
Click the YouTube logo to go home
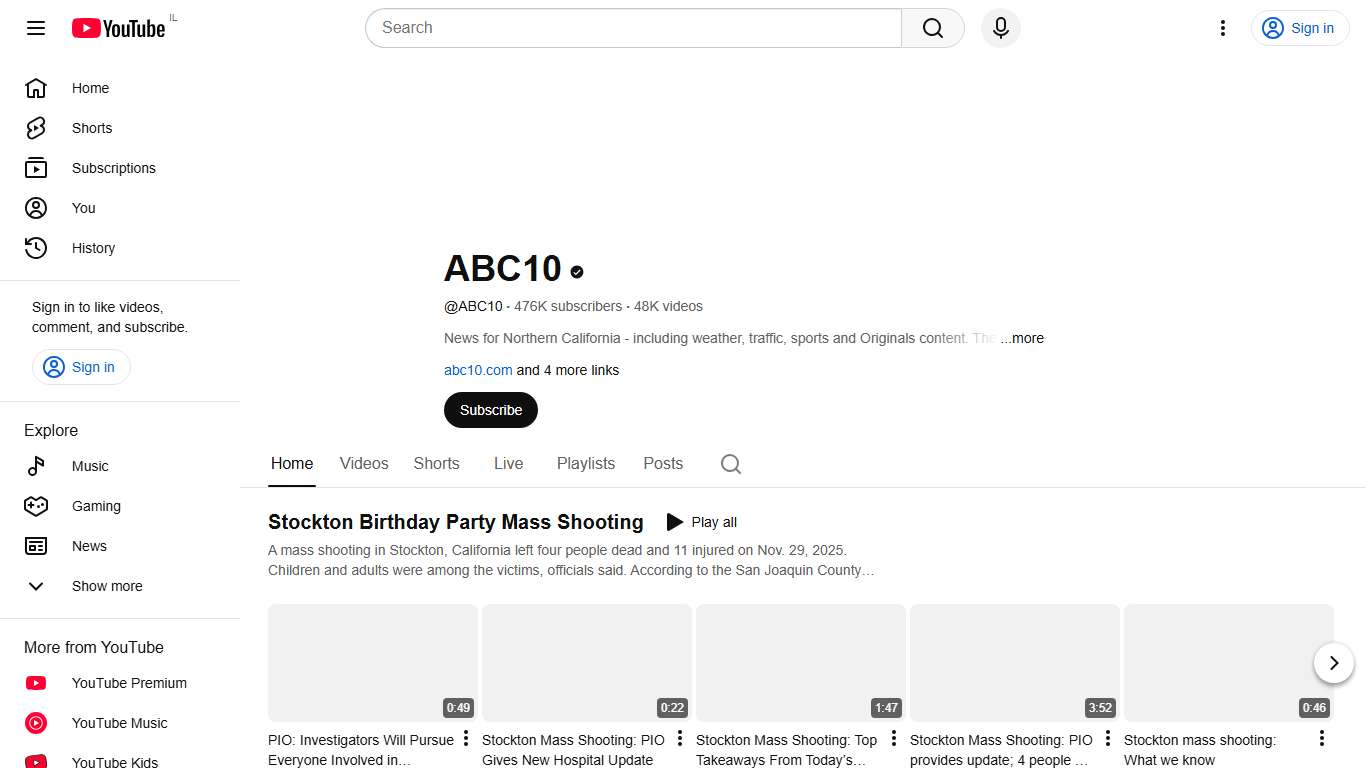coord(118,28)
